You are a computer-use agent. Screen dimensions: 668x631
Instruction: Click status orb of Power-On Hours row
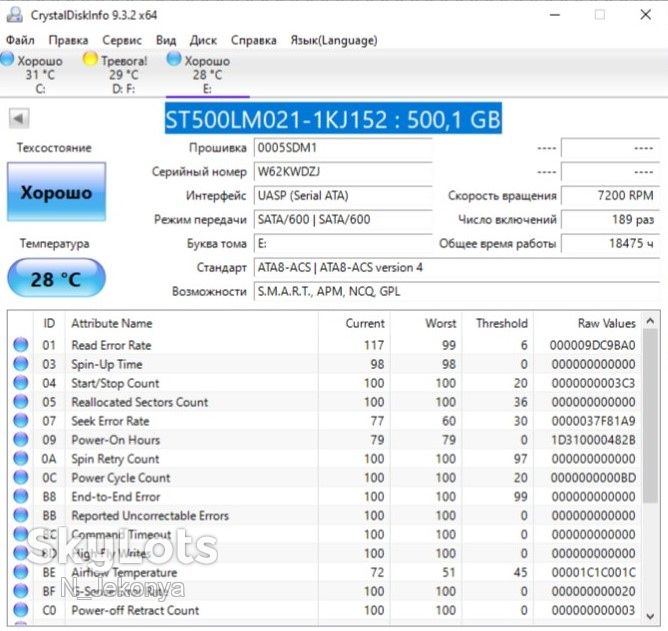[20, 439]
